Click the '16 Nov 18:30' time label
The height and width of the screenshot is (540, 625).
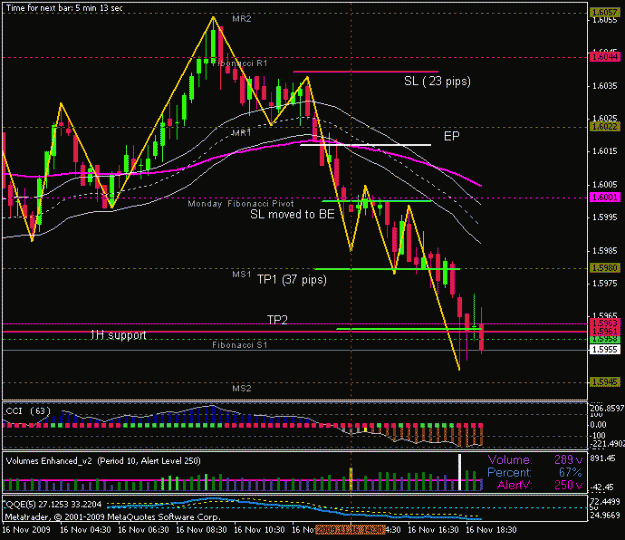(491, 530)
